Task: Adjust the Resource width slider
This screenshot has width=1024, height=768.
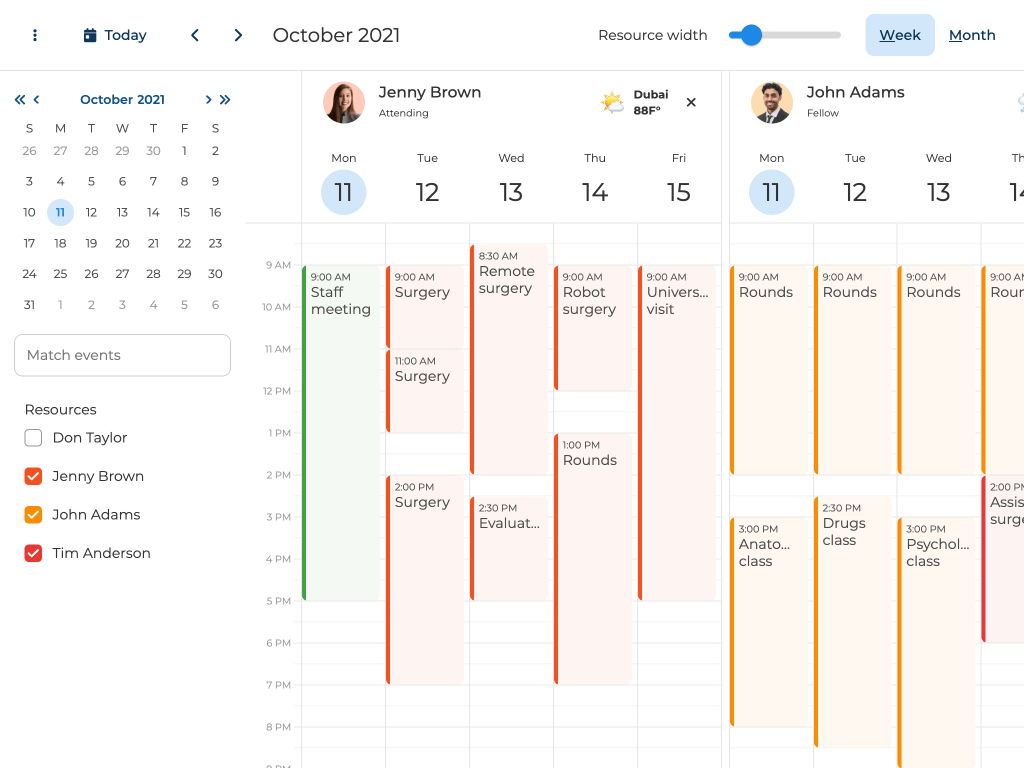Action: coord(752,35)
